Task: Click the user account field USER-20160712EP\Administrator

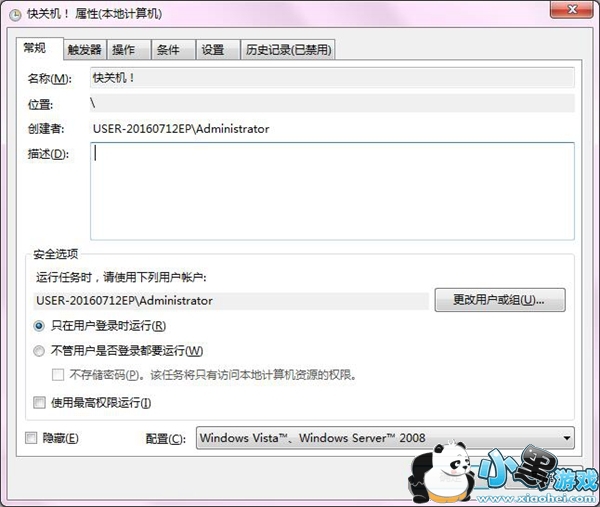Action: tap(231, 301)
